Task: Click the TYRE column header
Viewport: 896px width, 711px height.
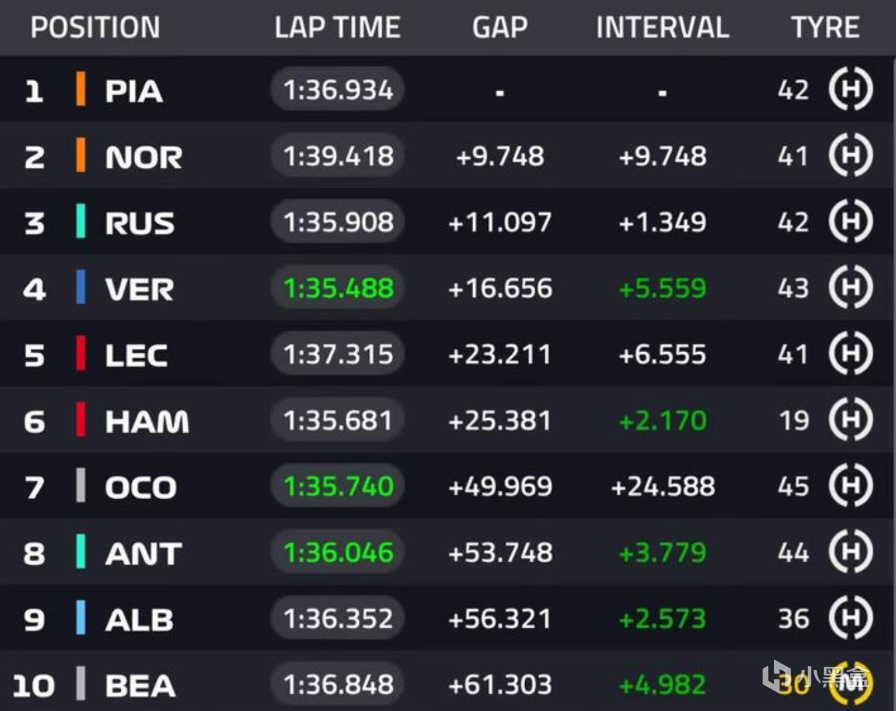Action: coord(825,27)
